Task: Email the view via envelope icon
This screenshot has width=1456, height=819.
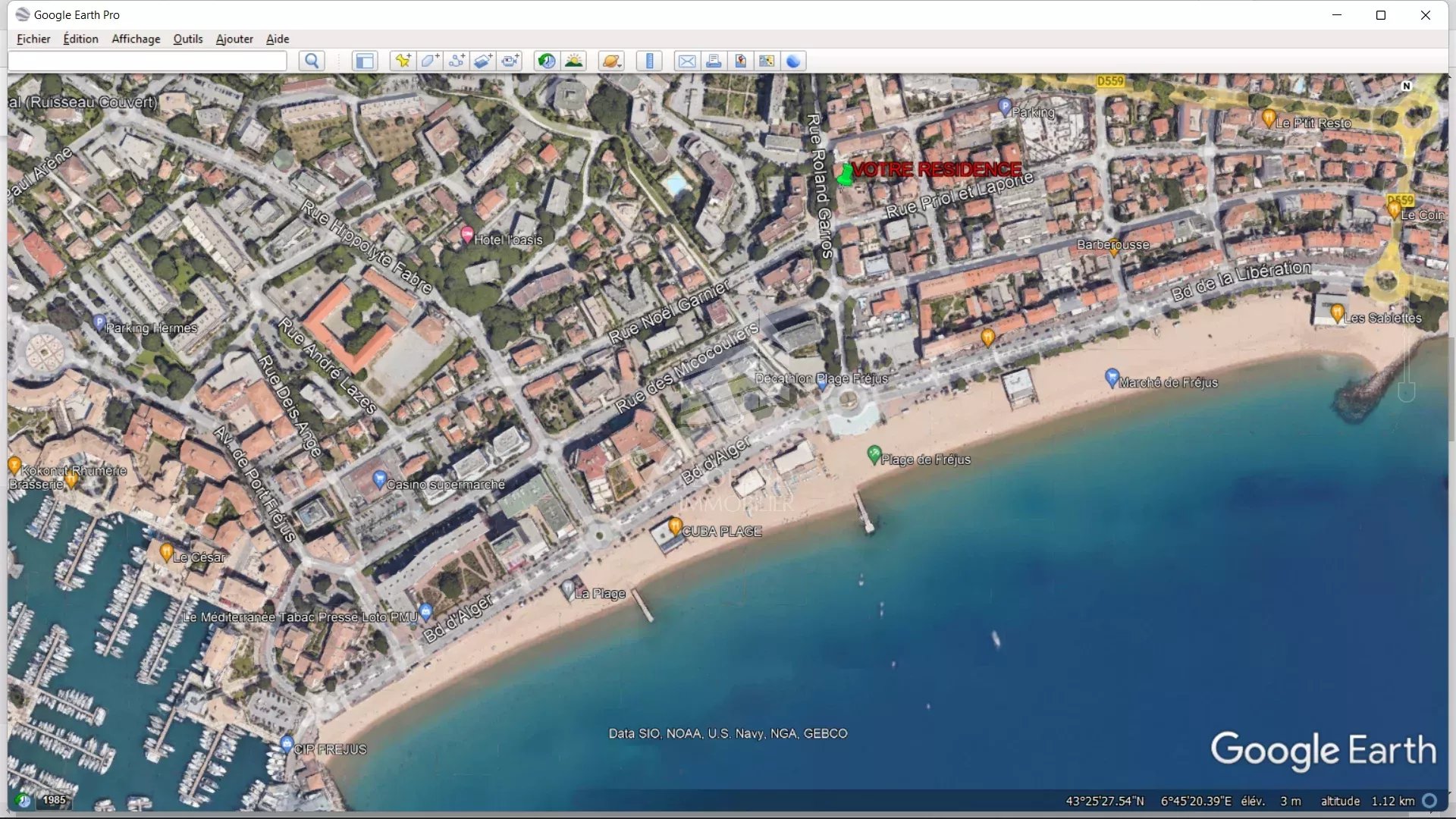Action: (x=687, y=61)
